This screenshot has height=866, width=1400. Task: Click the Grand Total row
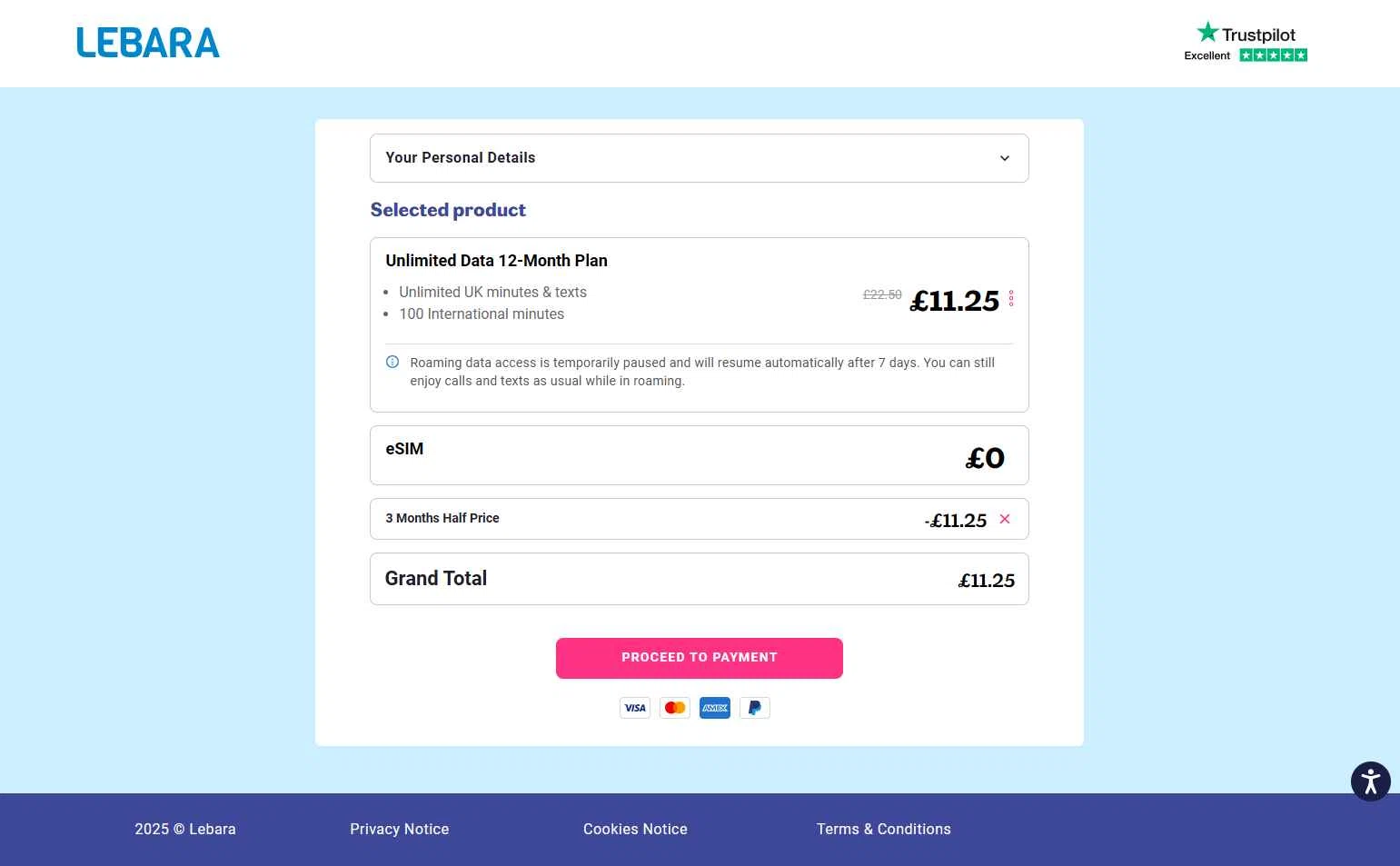pyautogui.click(x=699, y=579)
